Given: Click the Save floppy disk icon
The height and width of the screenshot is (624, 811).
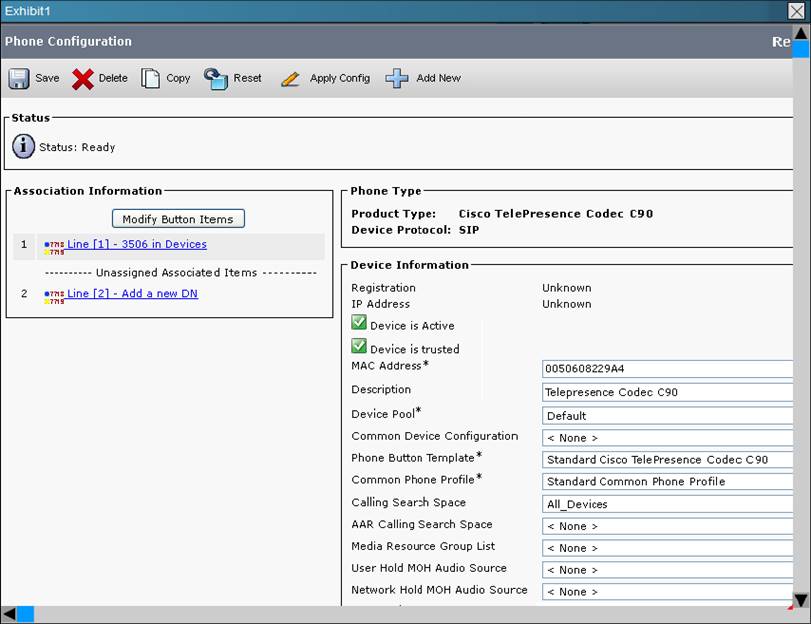Looking at the screenshot, I should point(19,78).
